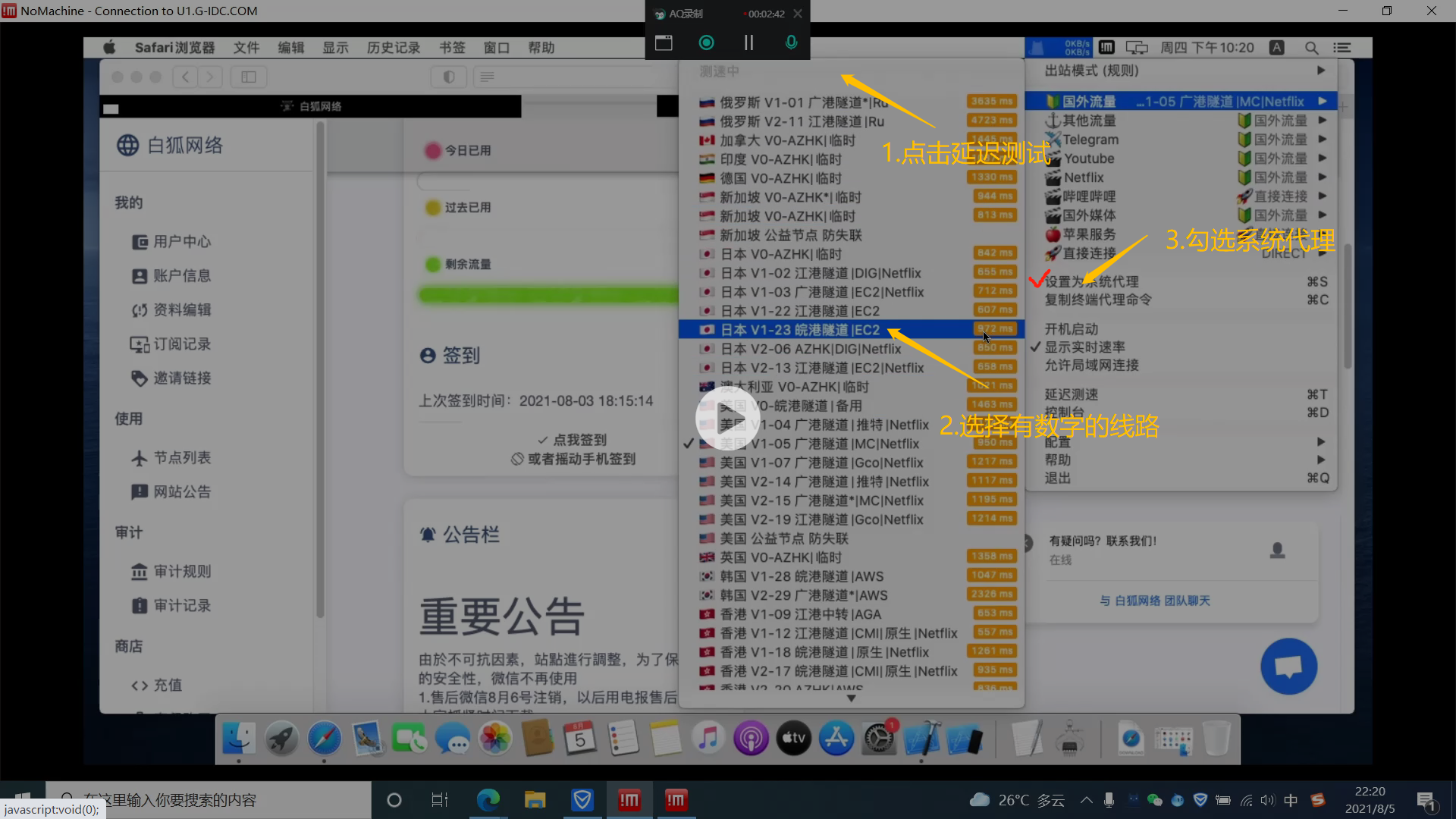Open 节点列表 in sidebar
This screenshot has height=819, width=1456.
(172, 458)
